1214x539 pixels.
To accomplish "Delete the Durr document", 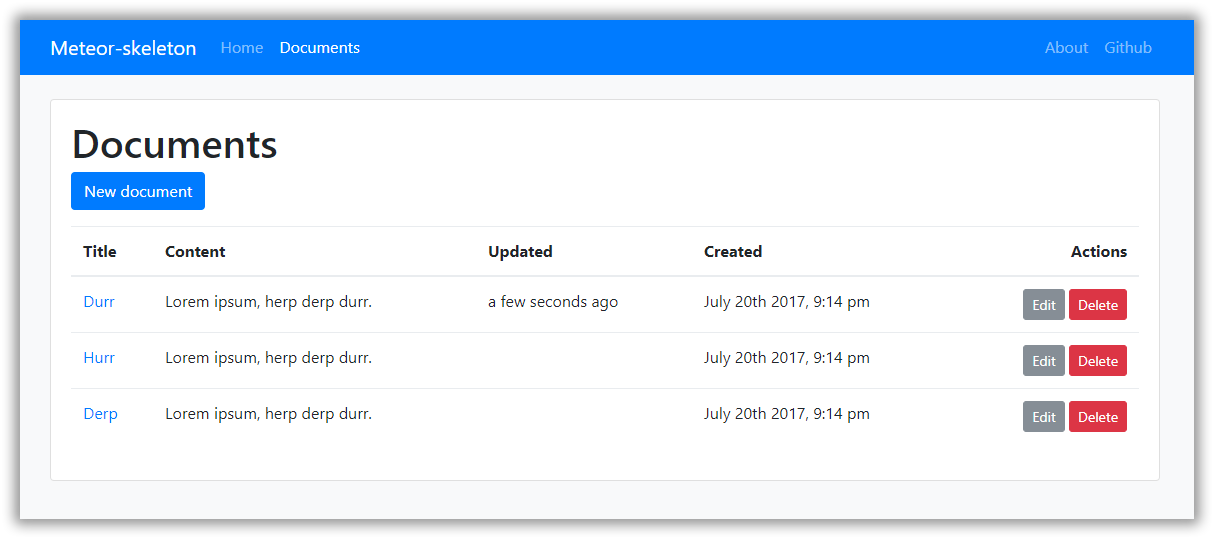I will tap(1097, 305).
